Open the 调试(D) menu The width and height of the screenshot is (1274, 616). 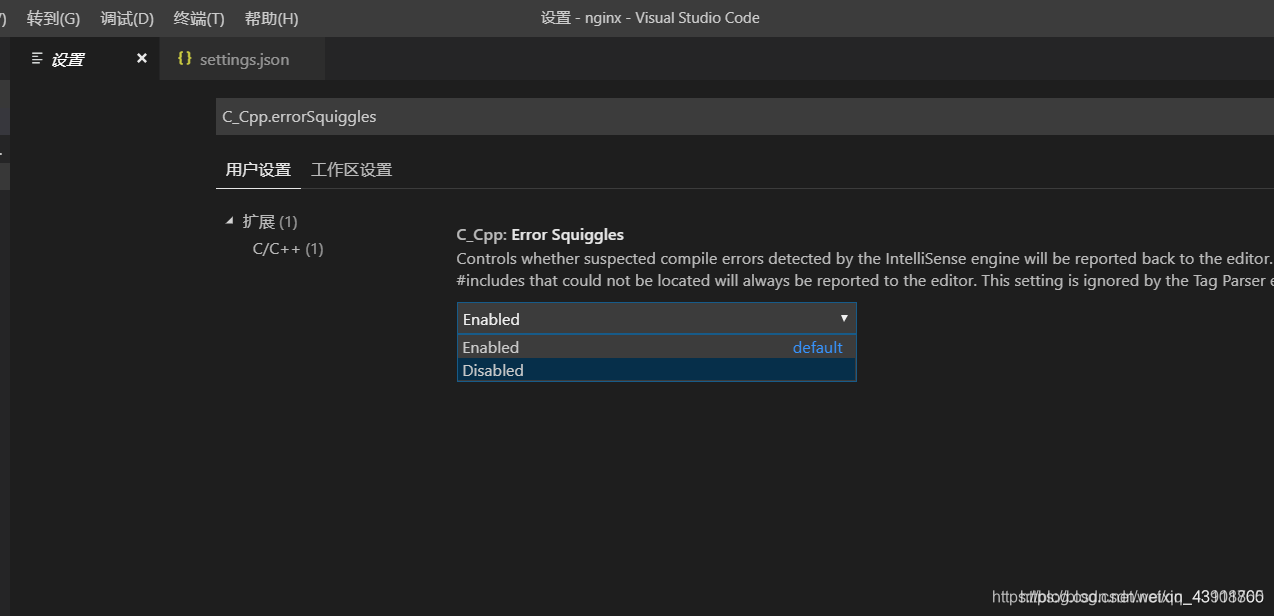coord(127,18)
